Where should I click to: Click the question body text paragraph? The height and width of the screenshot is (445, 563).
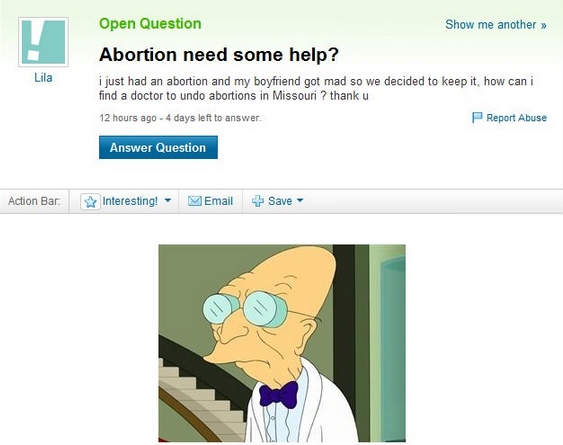point(316,88)
